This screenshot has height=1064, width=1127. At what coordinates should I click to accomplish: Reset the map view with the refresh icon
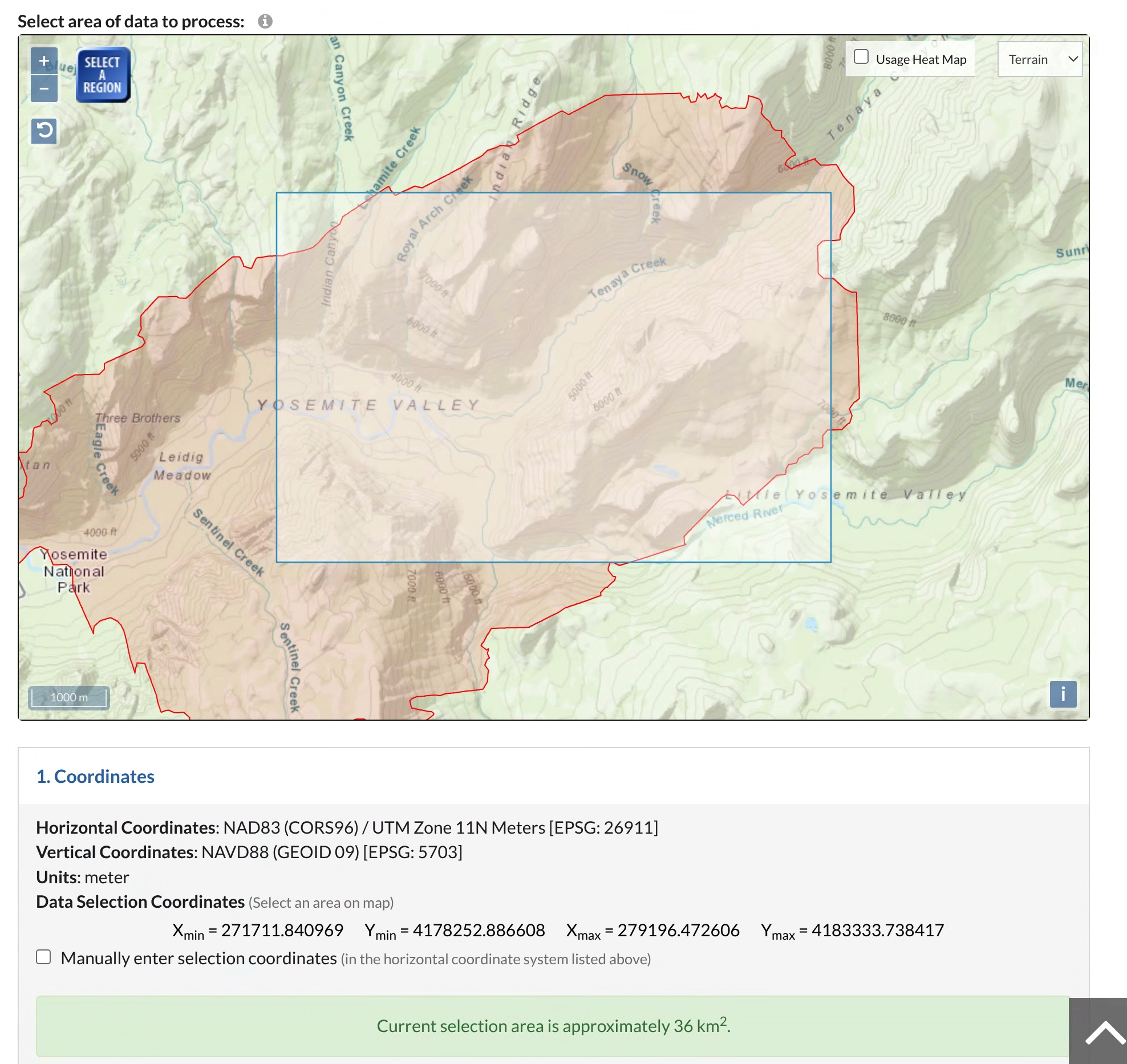point(44,131)
